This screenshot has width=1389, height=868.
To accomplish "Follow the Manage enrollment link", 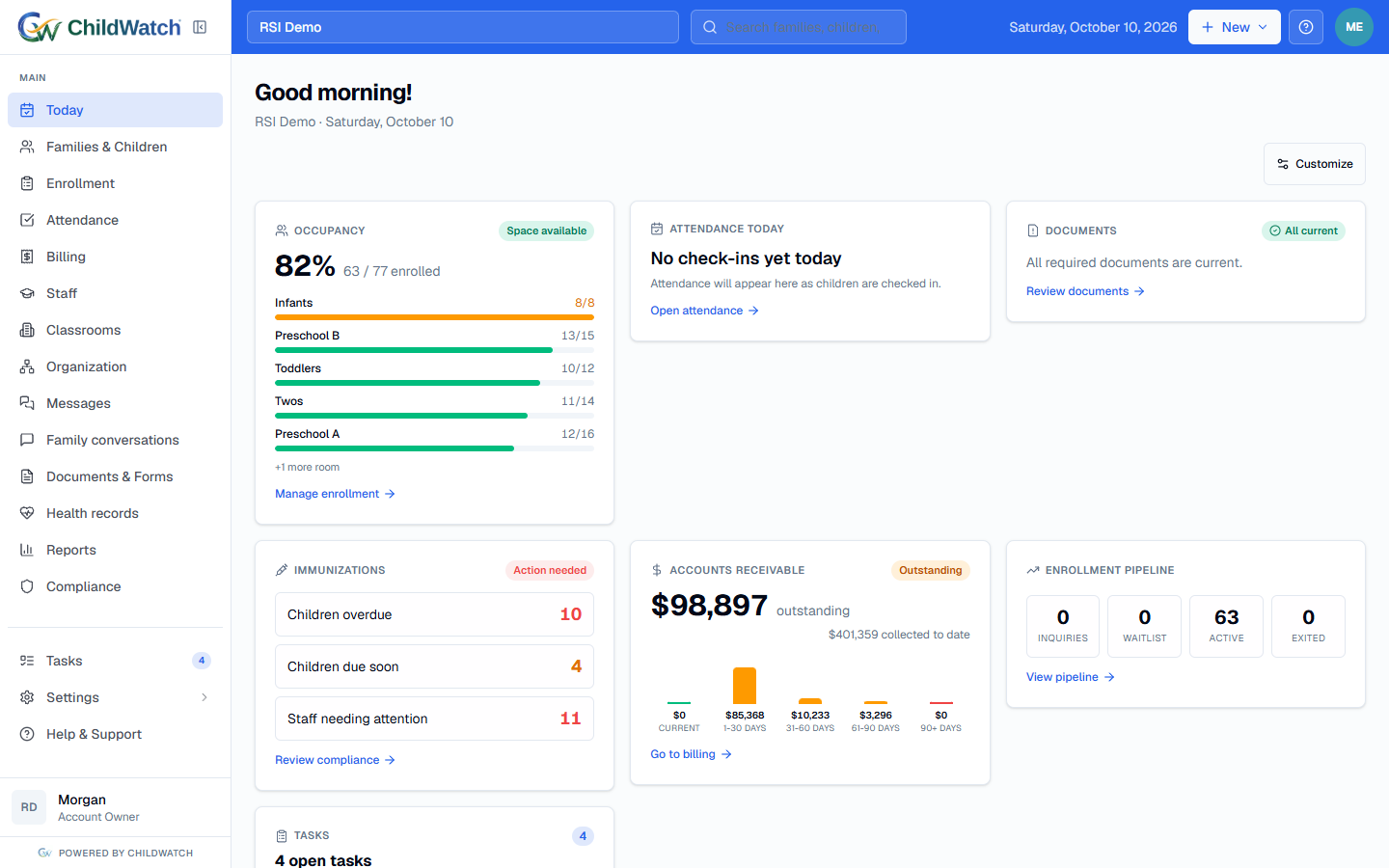I will tap(335, 494).
